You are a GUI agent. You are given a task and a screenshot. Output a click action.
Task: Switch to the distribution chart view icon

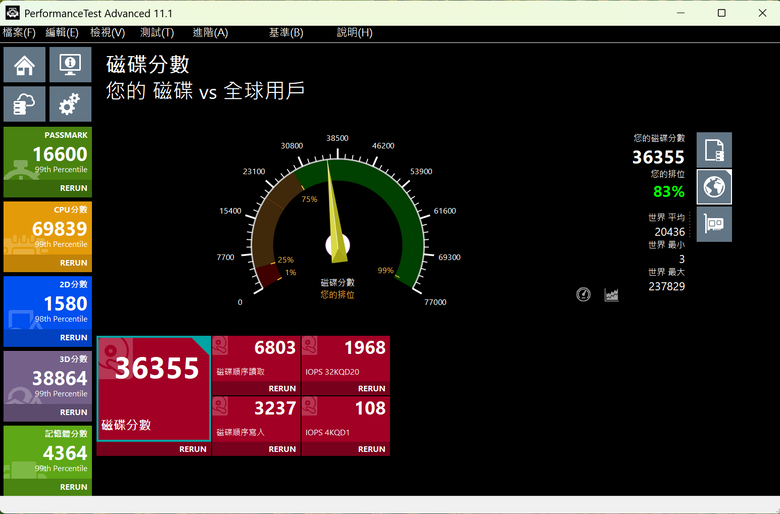click(x=611, y=295)
